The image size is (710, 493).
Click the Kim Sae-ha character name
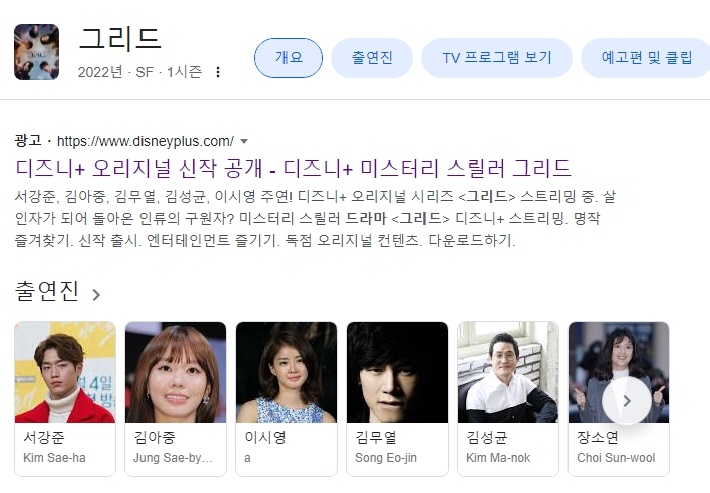pos(54,458)
